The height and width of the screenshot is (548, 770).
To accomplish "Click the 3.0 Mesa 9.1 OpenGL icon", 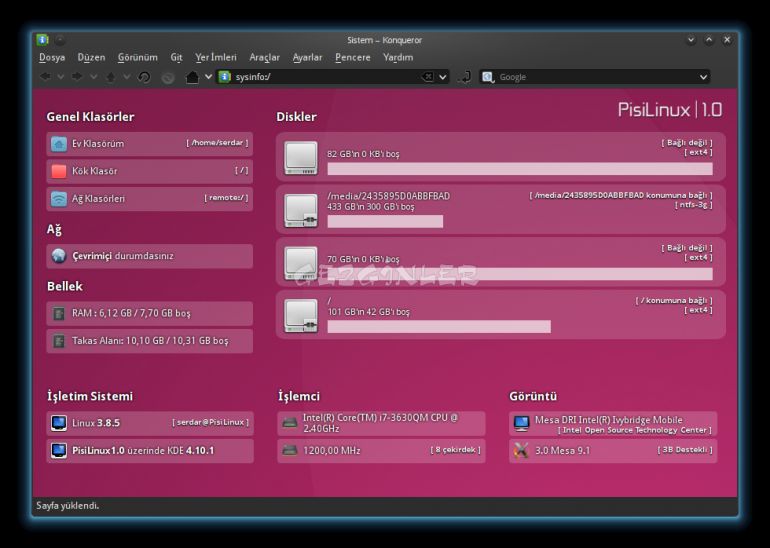I will pyautogui.click(x=522, y=450).
